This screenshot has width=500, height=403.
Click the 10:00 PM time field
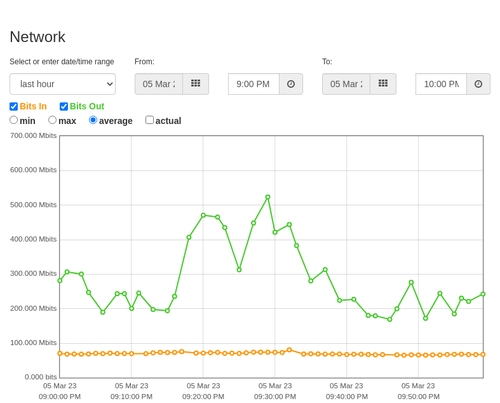[441, 84]
